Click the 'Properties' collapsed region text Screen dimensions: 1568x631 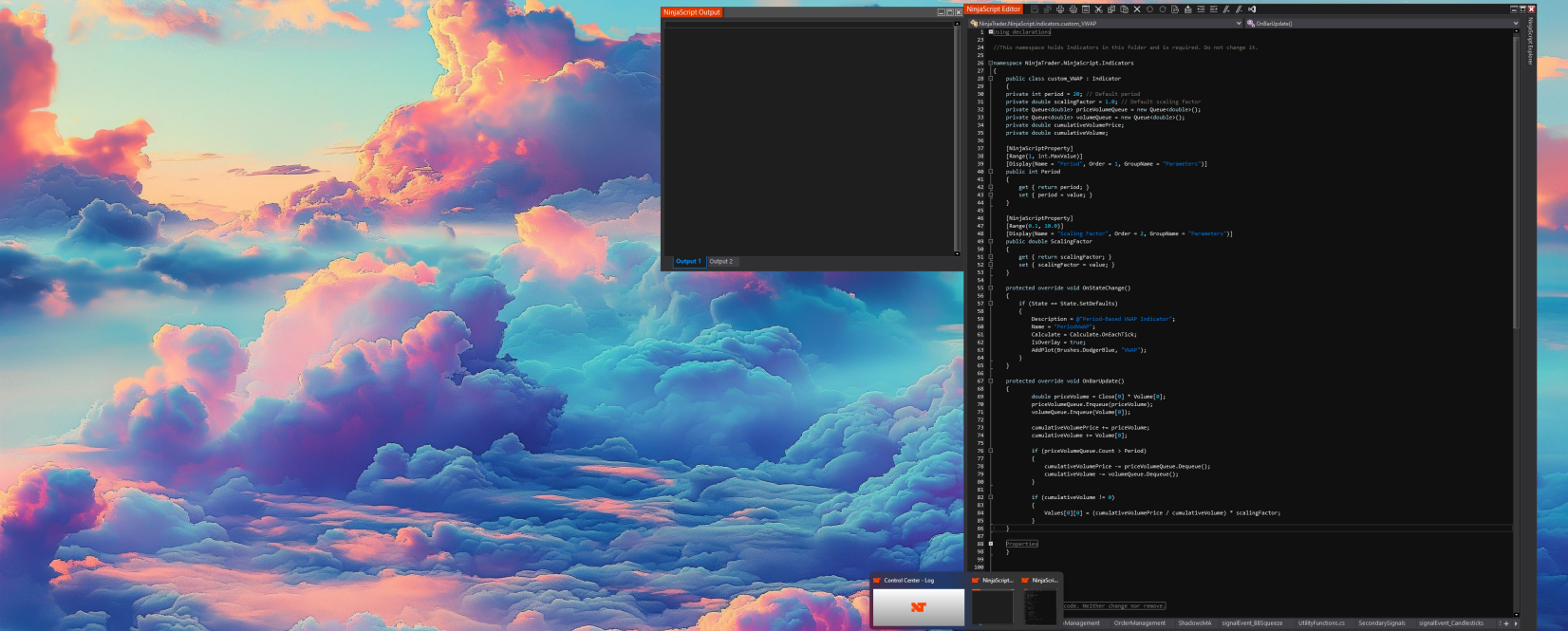(1022, 544)
